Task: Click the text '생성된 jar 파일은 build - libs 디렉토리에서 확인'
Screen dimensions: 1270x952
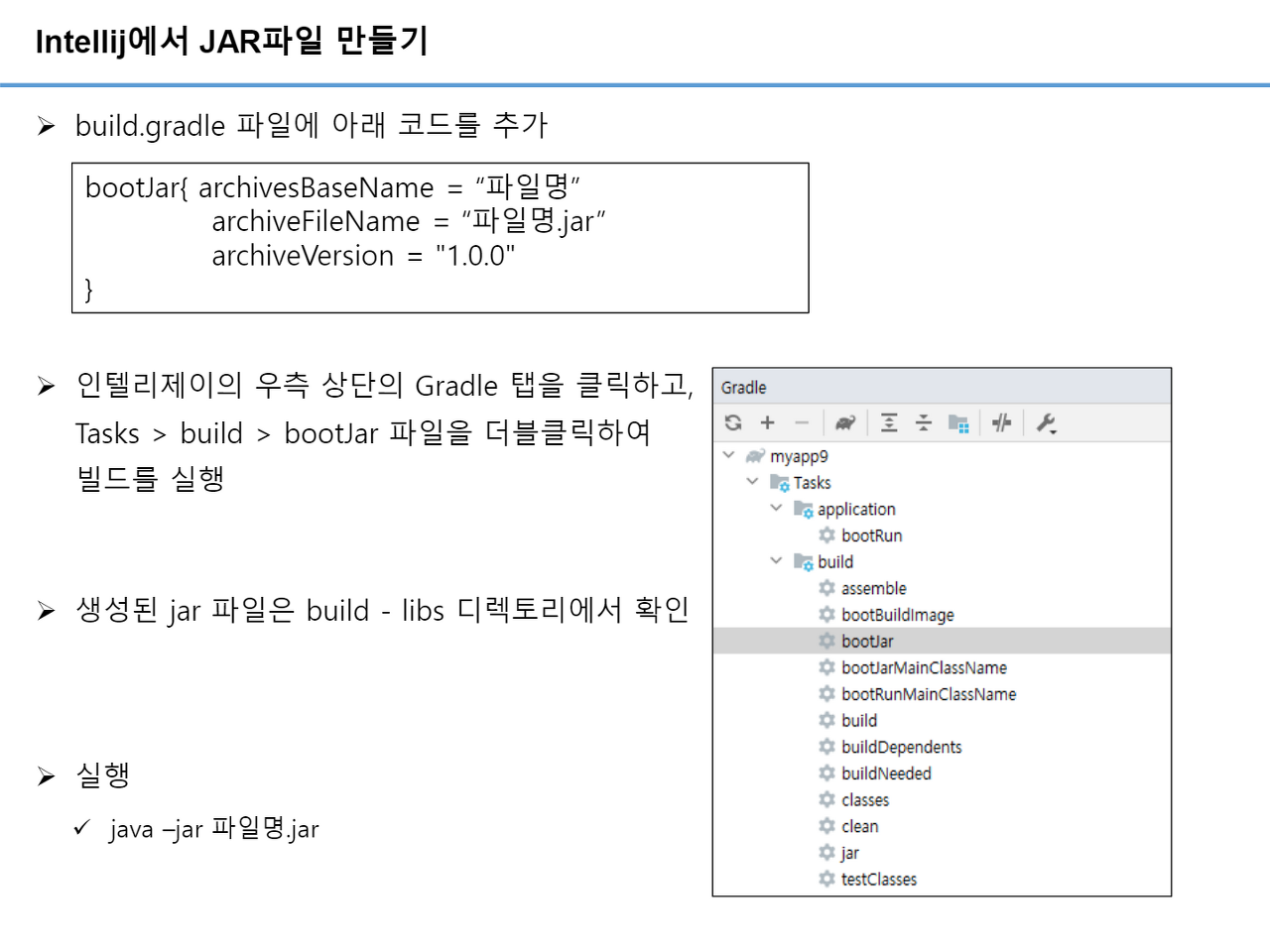Action: click(x=383, y=610)
